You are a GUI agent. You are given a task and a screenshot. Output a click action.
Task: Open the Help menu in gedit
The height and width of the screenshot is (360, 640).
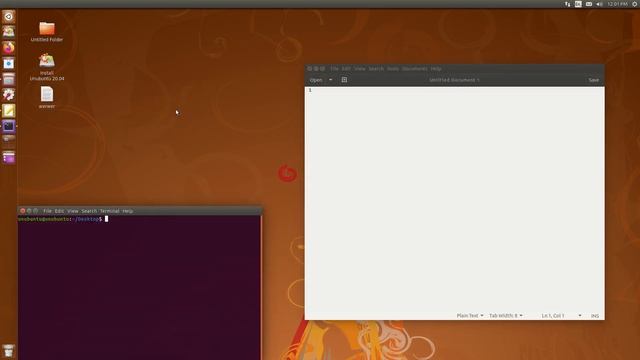pos(436,69)
